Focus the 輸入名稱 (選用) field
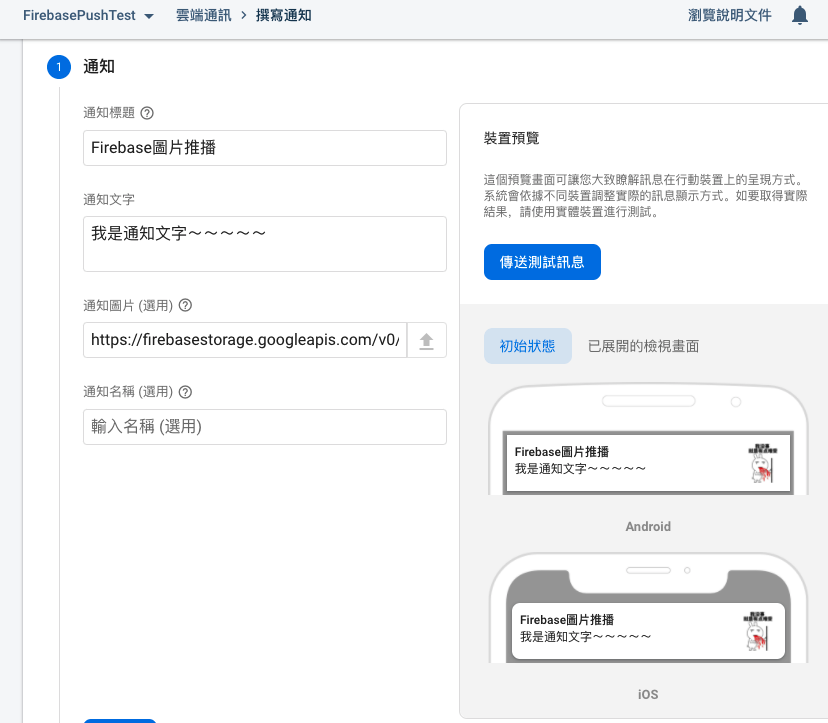 click(x=265, y=427)
